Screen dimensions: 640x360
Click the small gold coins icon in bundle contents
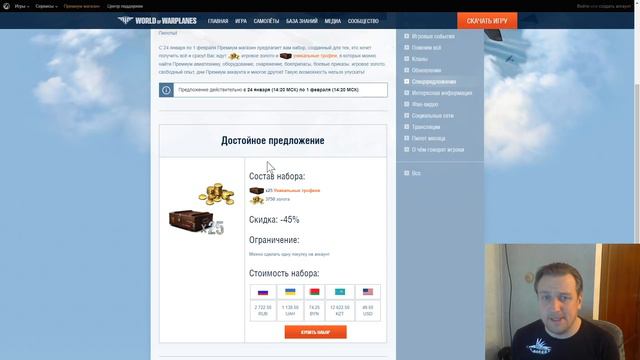click(x=256, y=200)
